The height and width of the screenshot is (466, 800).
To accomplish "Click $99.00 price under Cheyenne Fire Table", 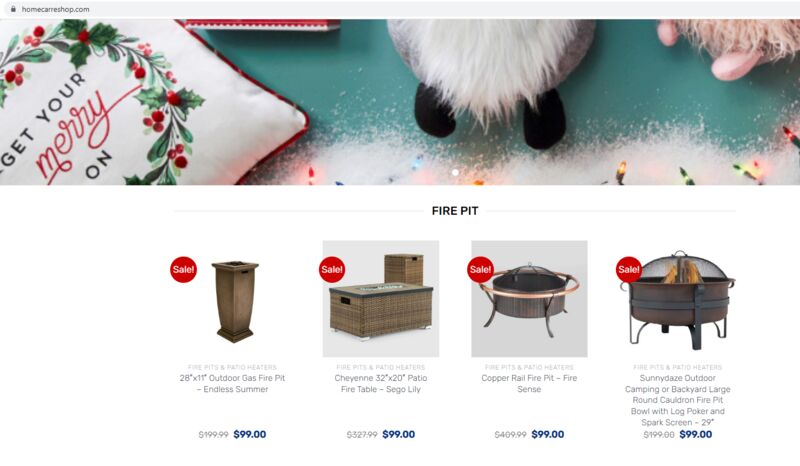I will coord(398,434).
